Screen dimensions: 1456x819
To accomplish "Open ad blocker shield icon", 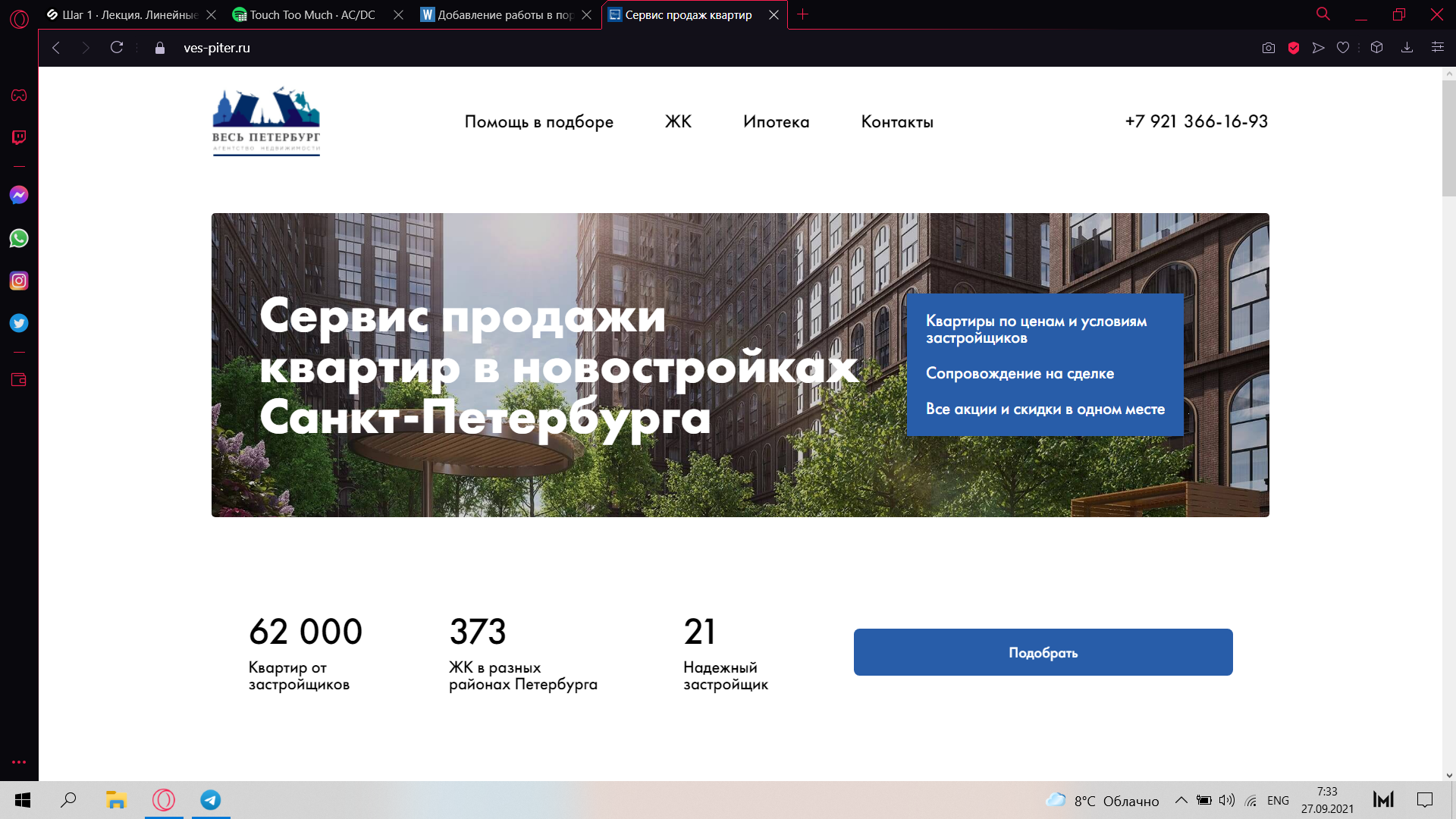I will [1294, 48].
